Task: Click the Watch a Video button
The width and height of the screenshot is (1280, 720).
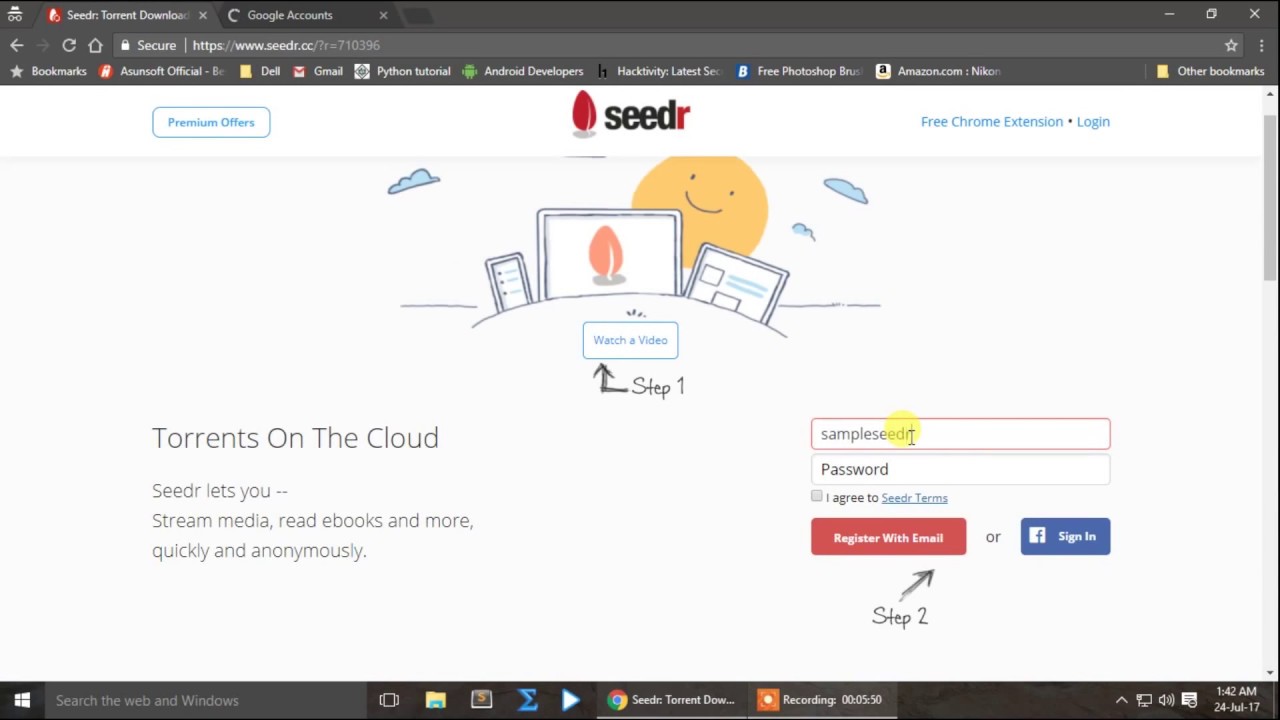Action: pos(630,340)
